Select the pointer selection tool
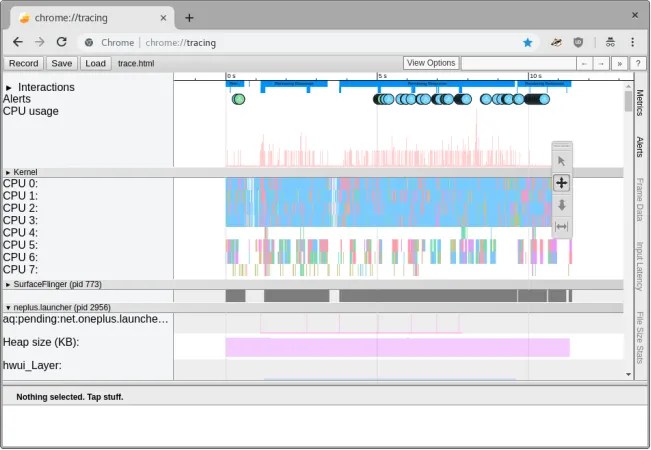The height and width of the screenshot is (450, 651). [x=561, y=161]
